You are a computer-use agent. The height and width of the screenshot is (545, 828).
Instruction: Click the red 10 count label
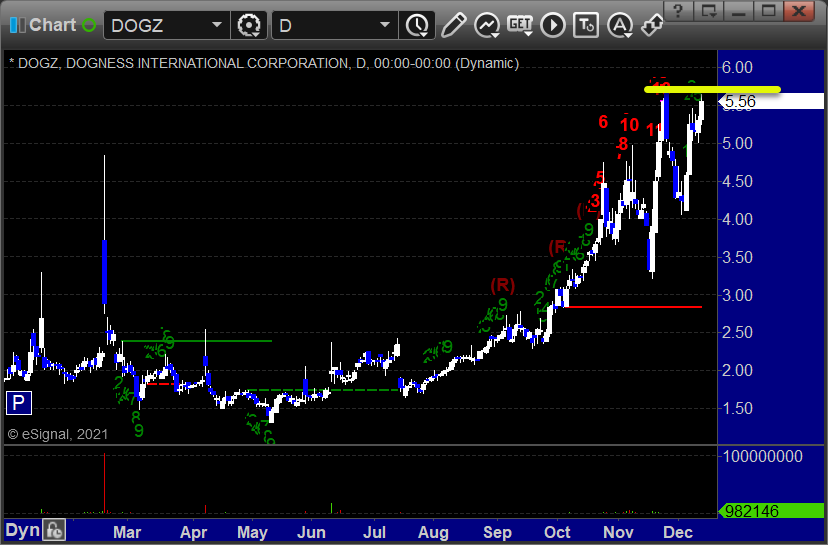tap(629, 125)
